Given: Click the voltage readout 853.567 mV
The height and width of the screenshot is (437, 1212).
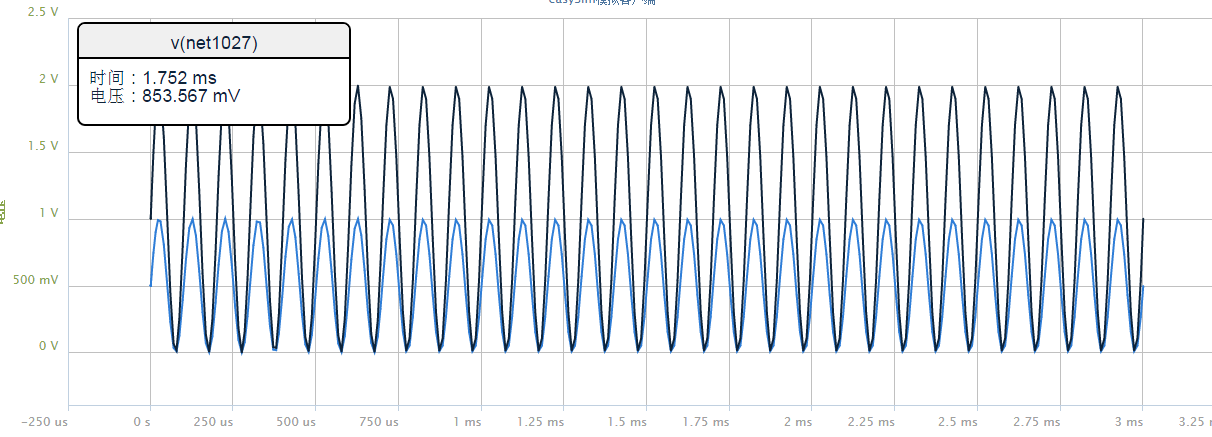Looking at the screenshot, I should point(192,96).
